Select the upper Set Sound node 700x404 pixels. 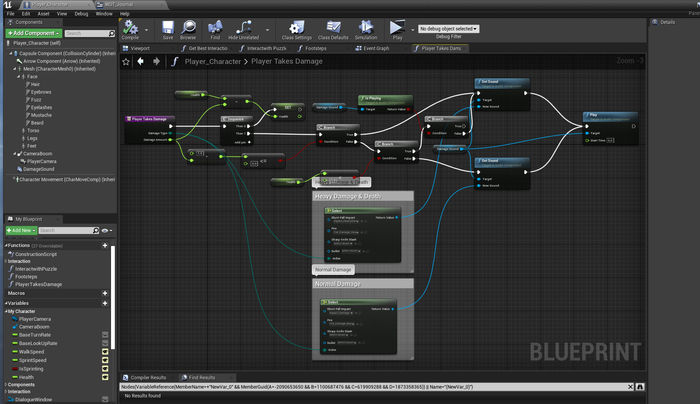[502, 95]
